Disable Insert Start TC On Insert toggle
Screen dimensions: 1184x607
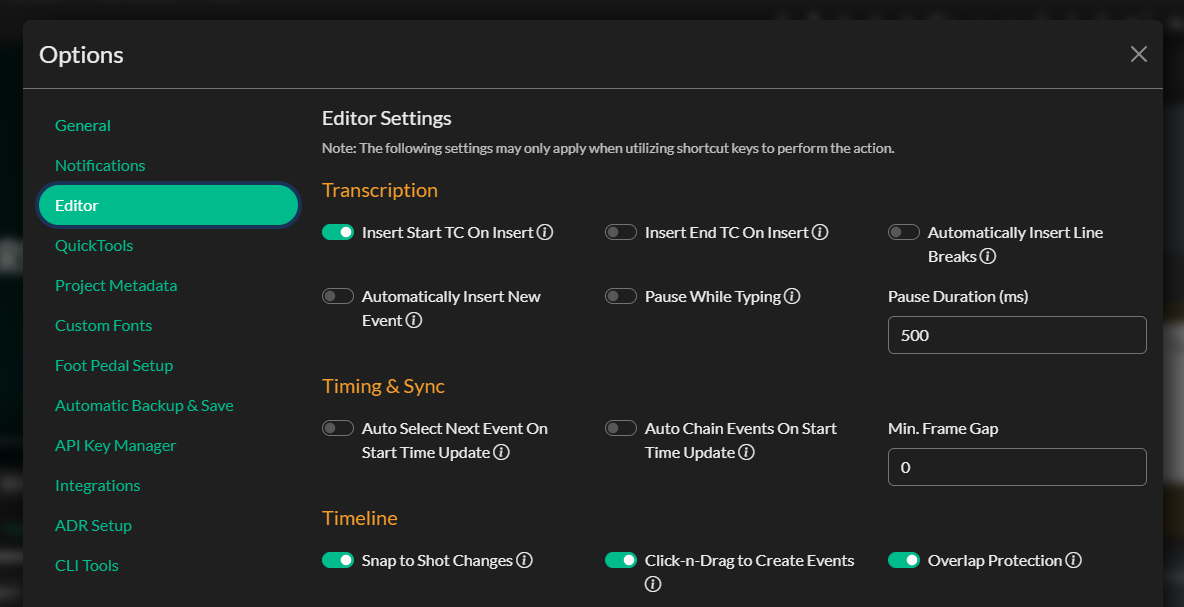pyautogui.click(x=338, y=233)
